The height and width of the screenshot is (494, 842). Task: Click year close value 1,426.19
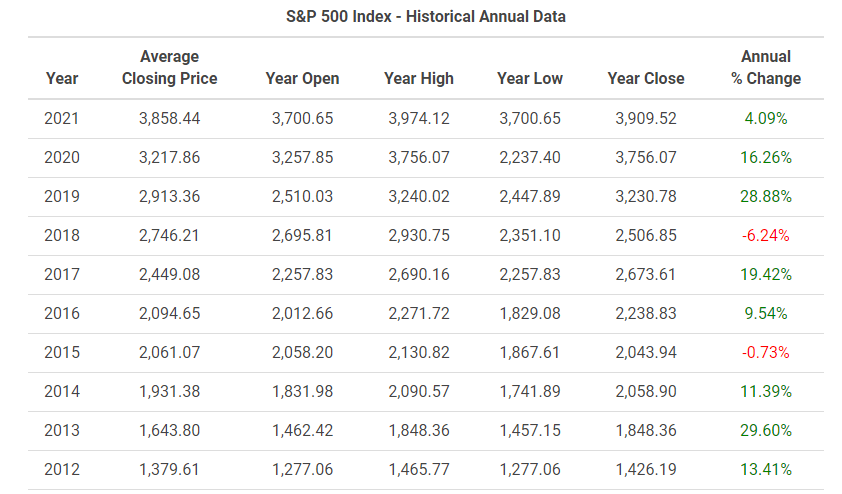click(646, 469)
